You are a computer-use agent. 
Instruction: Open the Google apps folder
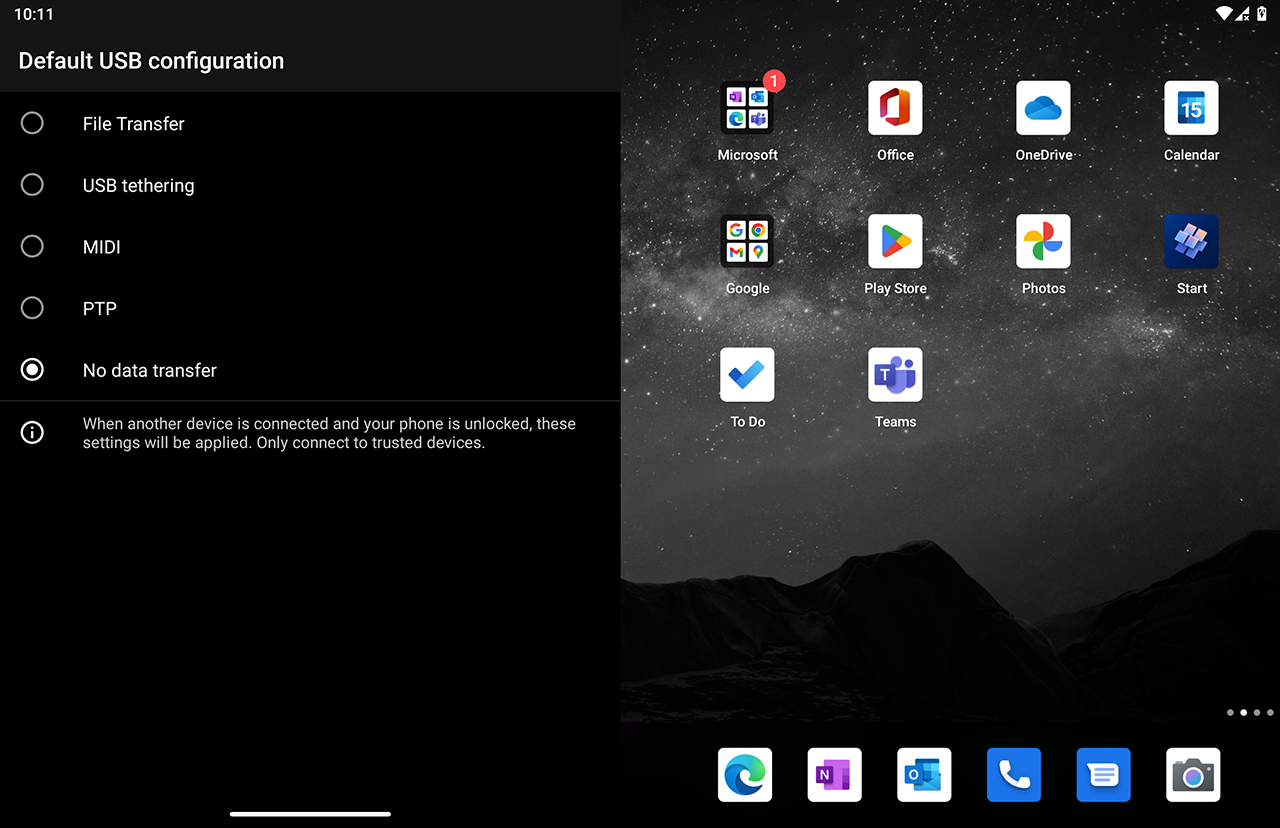[747, 241]
